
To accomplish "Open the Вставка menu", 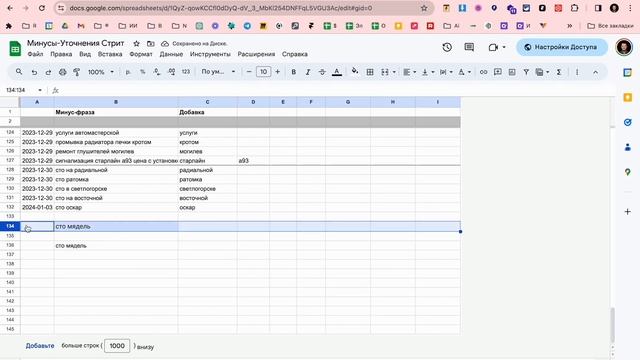I will tap(110, 54).
